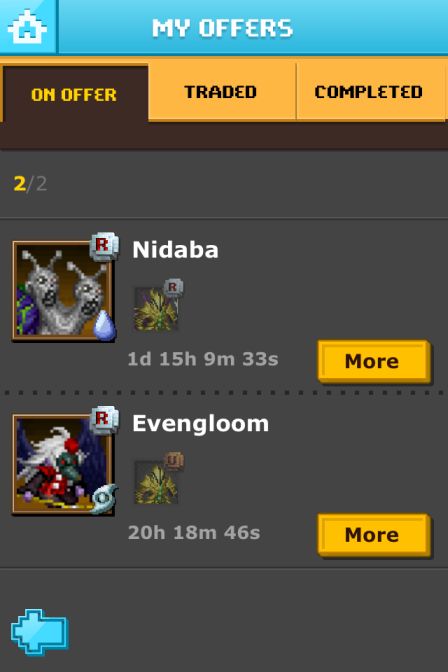Select the On Offer tab
Image resolution: width=448 pixels, height=672 pixels.
(x=74, y=94)
